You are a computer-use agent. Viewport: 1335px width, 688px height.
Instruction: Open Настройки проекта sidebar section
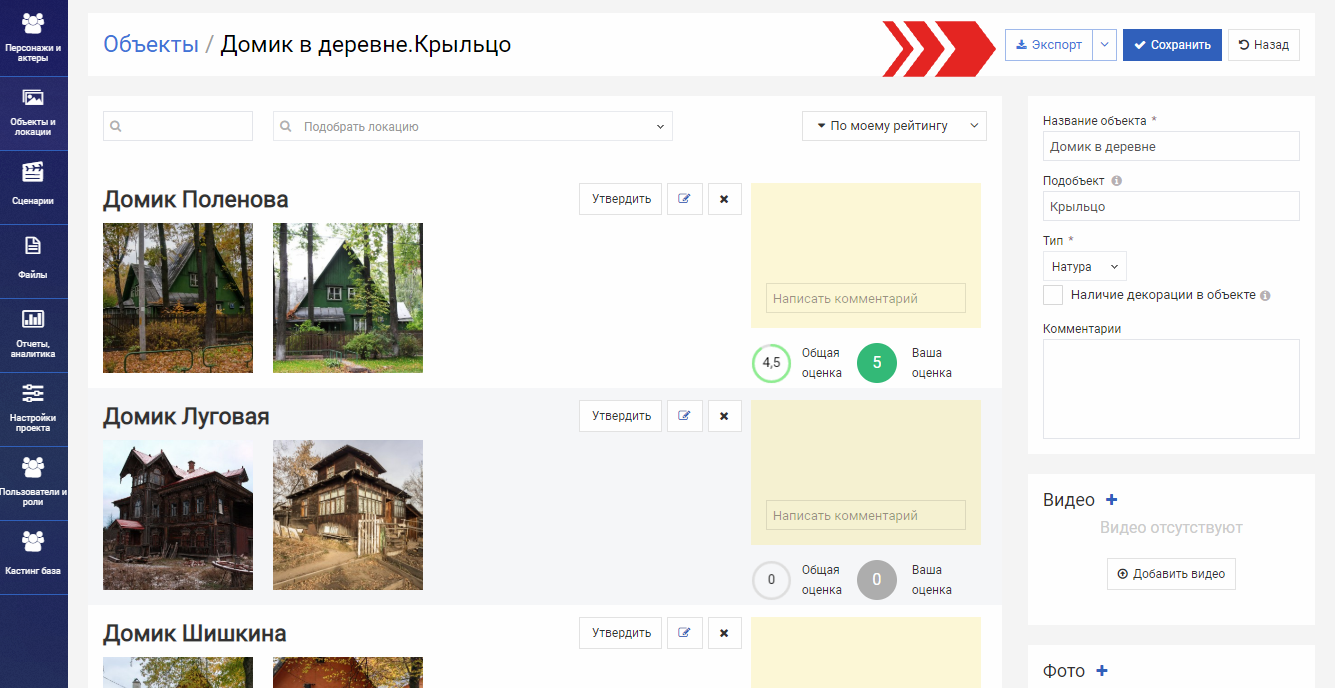(33, 409)
